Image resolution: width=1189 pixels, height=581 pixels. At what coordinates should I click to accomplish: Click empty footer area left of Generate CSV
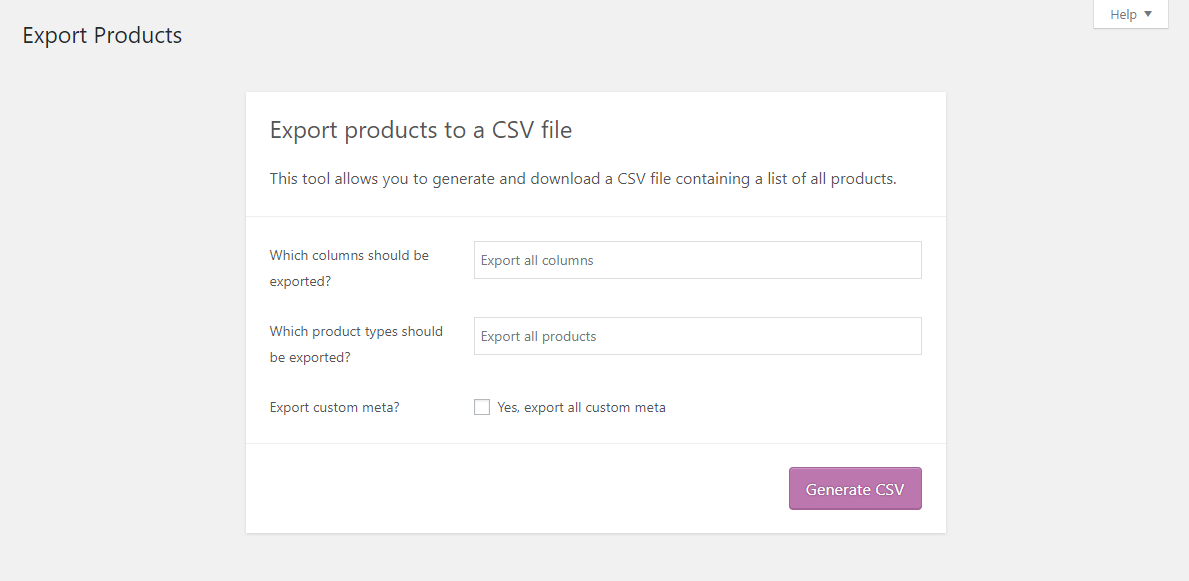click(x=516, y=488)
